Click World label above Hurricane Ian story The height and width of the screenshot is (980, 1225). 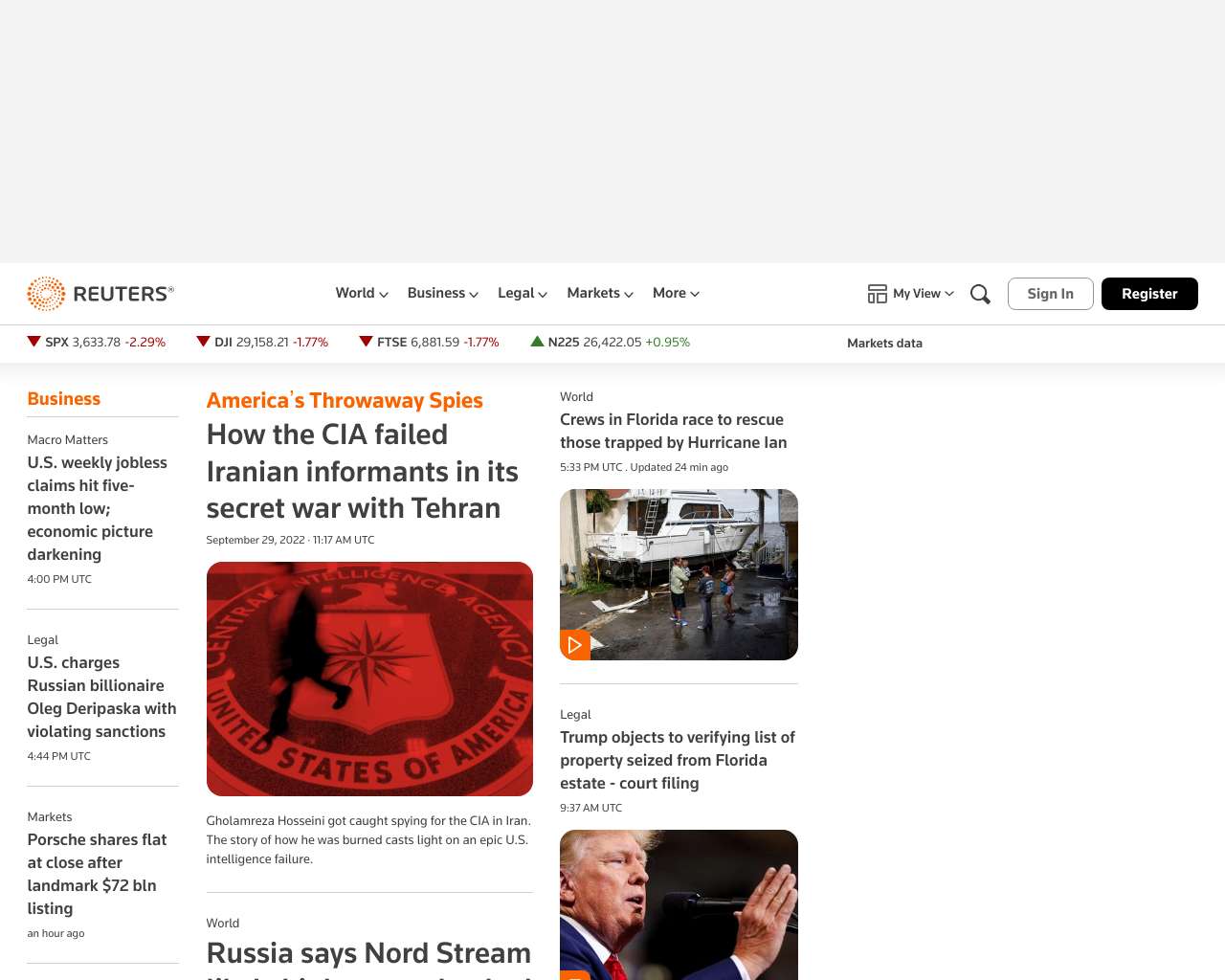click(576, 396)
